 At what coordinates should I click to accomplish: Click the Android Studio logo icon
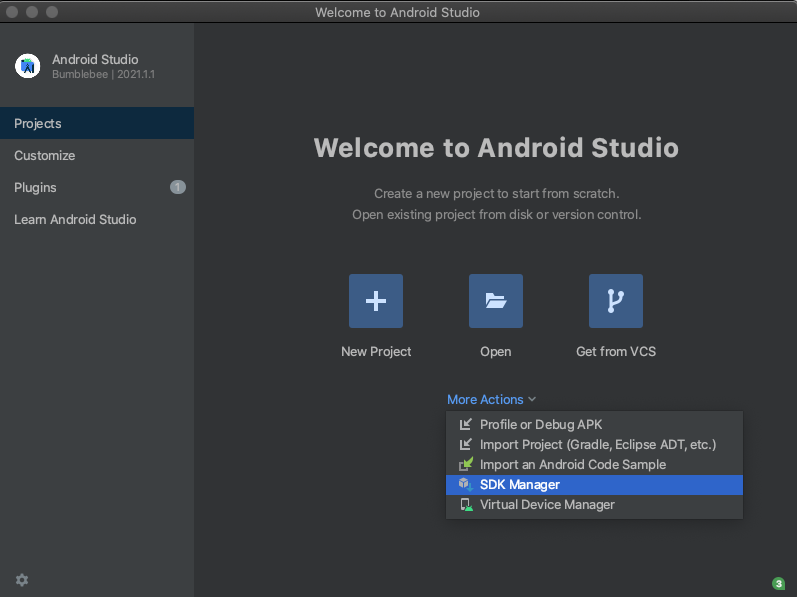pos(27,66)
